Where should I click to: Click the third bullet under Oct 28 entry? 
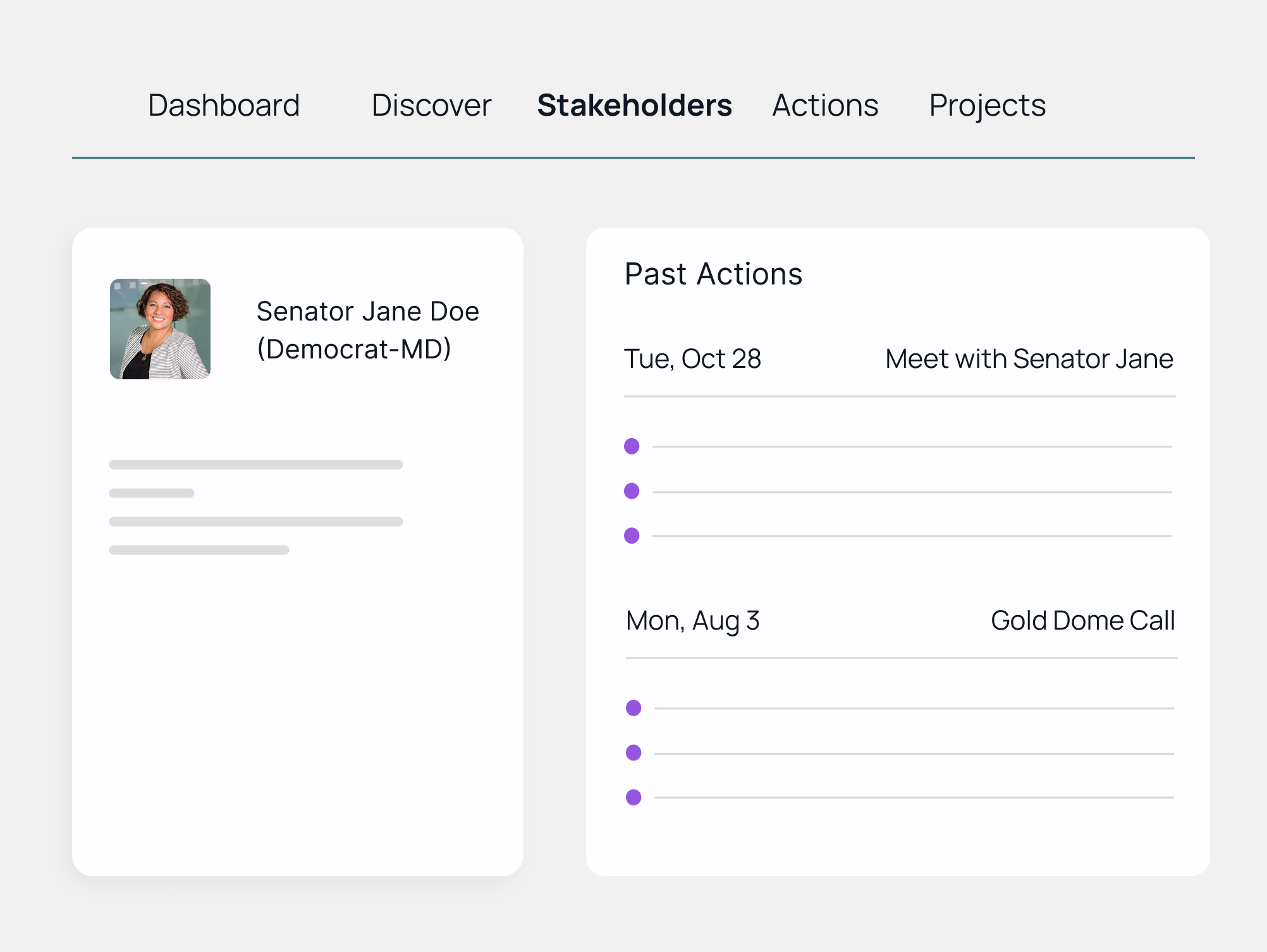tap(633, 534)
